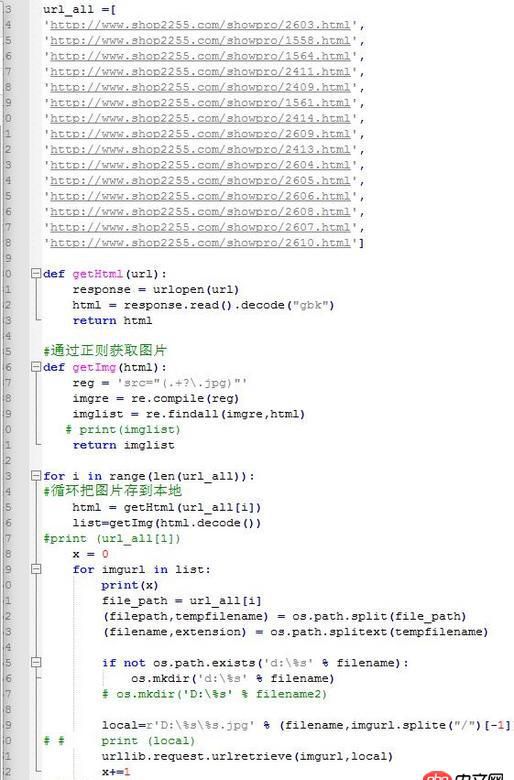Click the 'imglist = re.findall(imgre,html)' line
Viewport: 514px width, 780px height.
click(189, 414)
